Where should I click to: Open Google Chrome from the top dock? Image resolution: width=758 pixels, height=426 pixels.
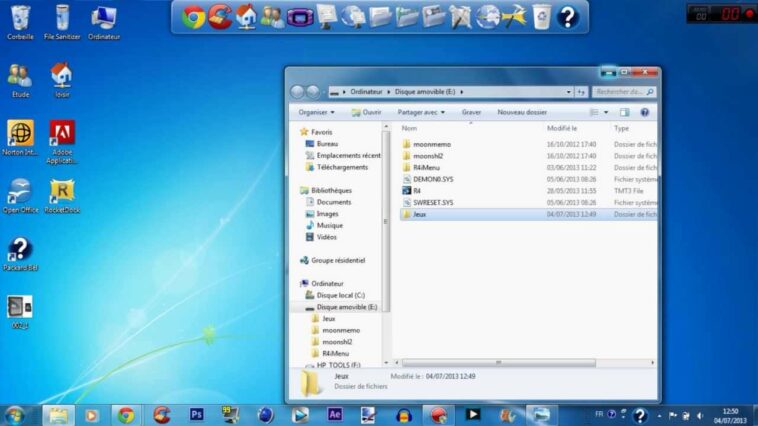(x=194, y=16)
